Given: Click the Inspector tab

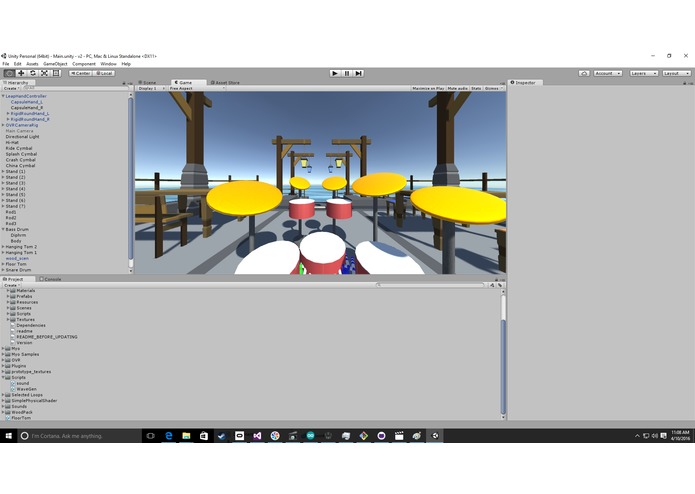Looking at the screenshot, I should pos(525,83).
